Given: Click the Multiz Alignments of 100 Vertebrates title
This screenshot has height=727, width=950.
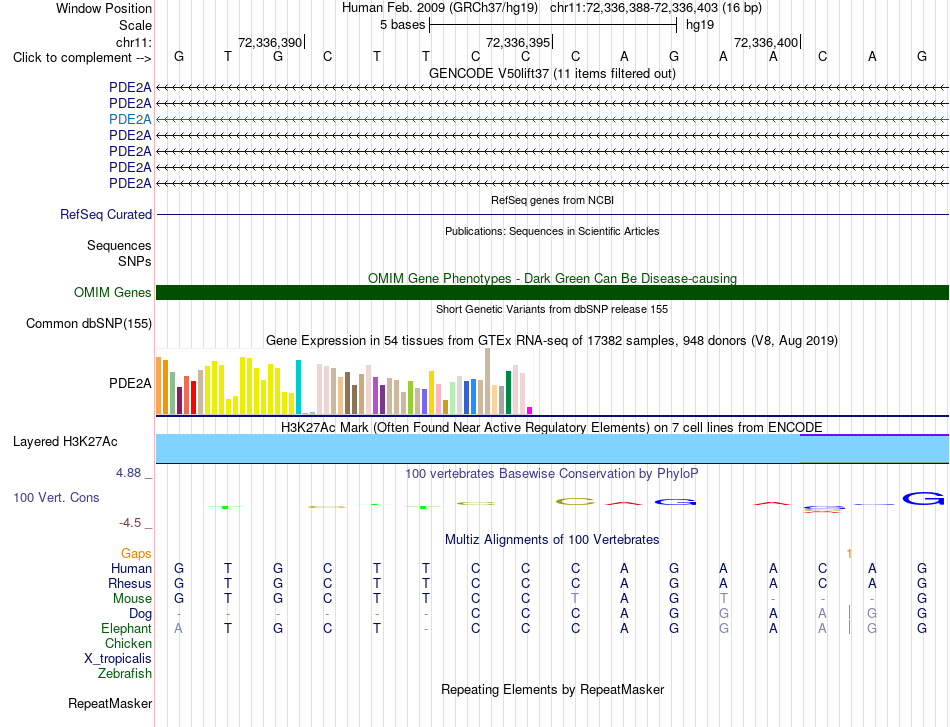Looking at the screenshot, I should pyautogui.click(x=552, y=540).
